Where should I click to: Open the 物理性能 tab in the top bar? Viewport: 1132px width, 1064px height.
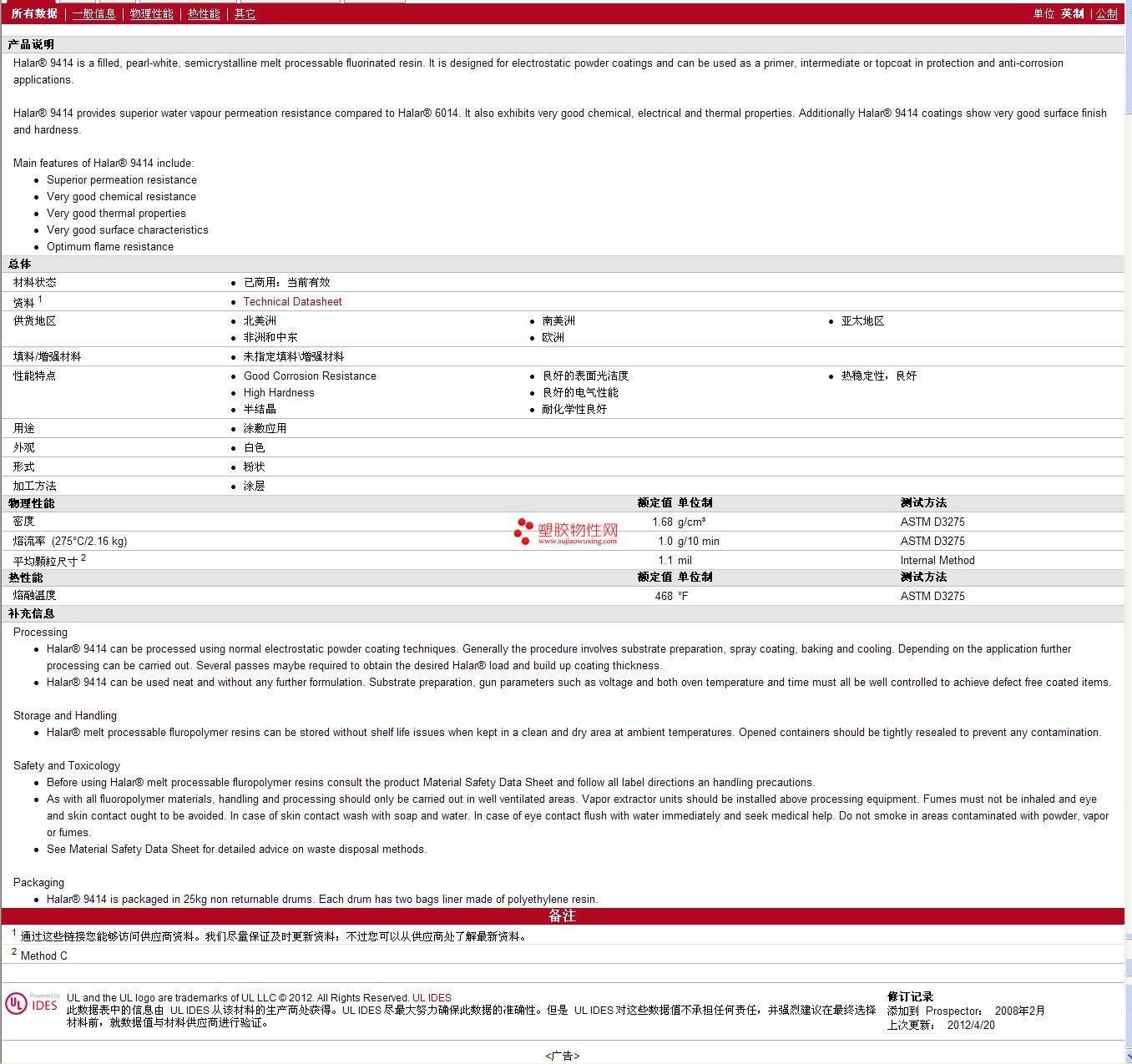[151, 13]
